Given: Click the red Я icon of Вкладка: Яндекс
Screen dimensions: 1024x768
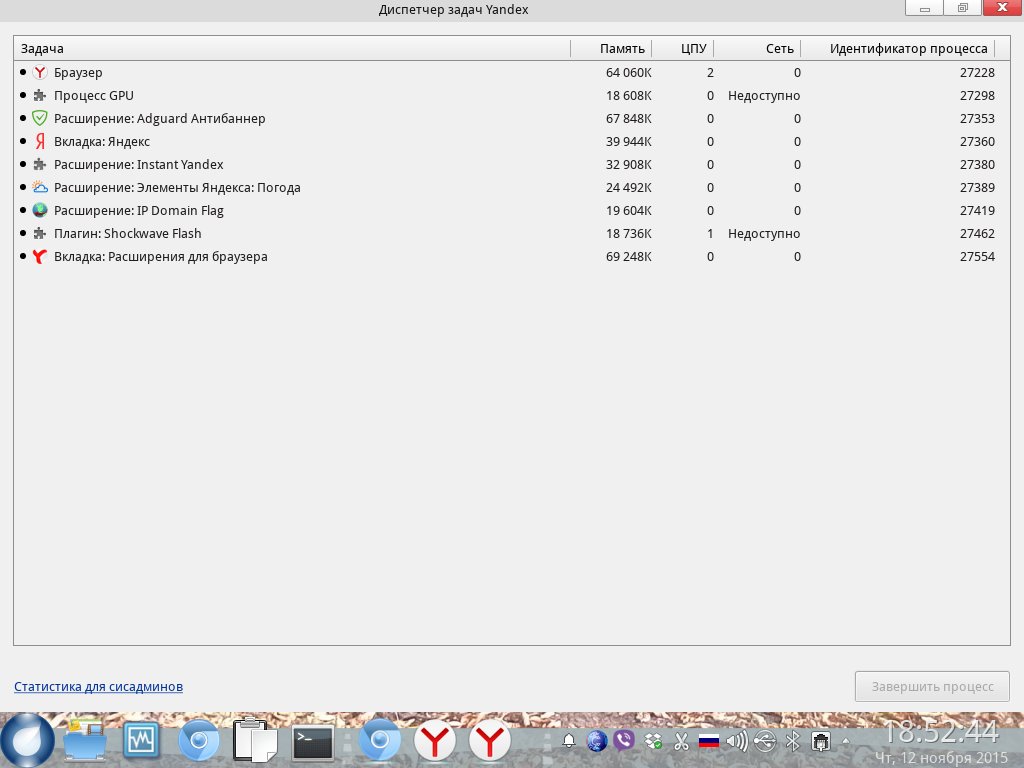Looking at the screenshot, I should [x=40, y=141].
